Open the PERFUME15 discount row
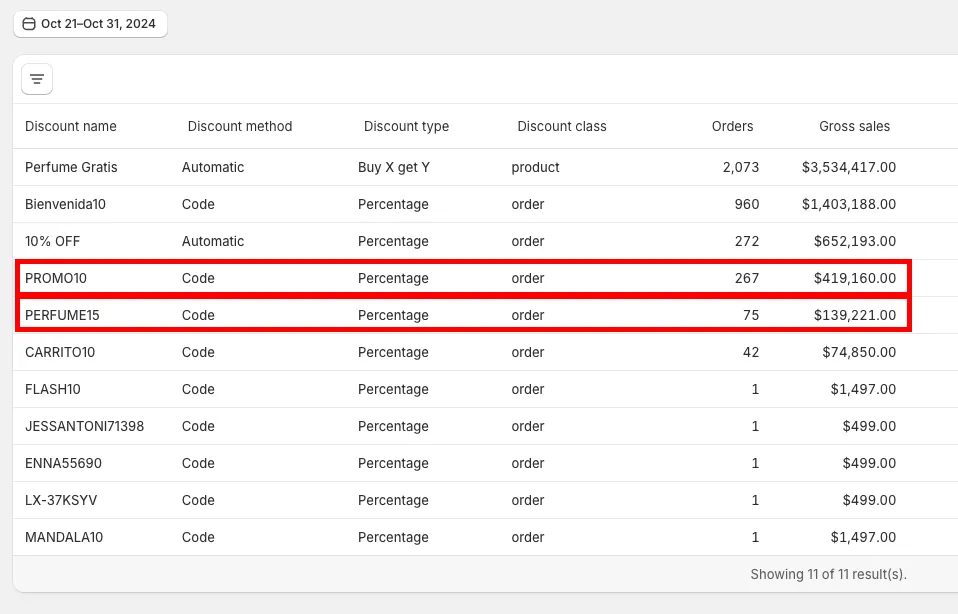 (62, 315)
